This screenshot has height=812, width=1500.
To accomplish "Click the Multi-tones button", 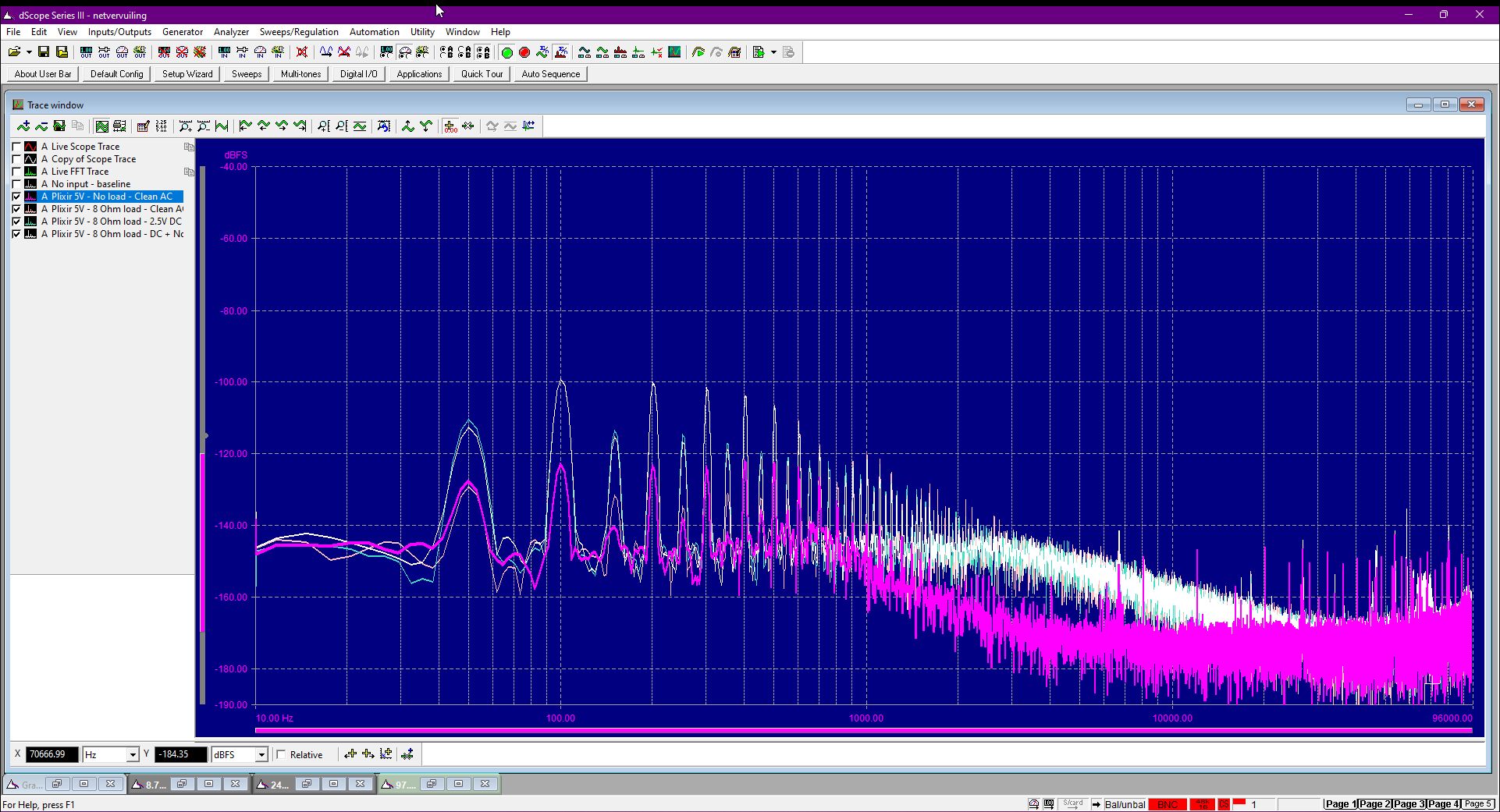I will (x=300, y=74).
